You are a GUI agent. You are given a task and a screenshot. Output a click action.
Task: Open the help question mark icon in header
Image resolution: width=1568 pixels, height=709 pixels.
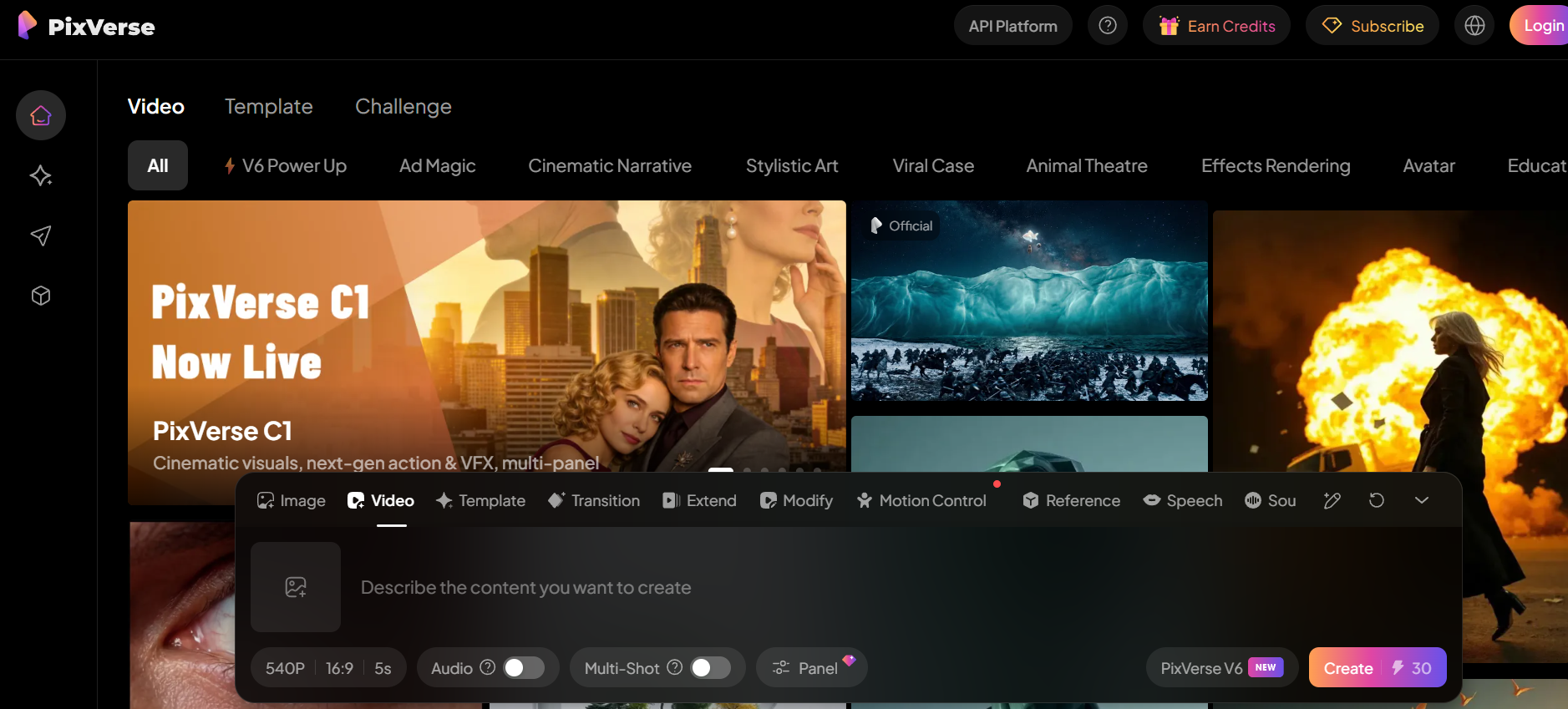[x=1108, y=26]
